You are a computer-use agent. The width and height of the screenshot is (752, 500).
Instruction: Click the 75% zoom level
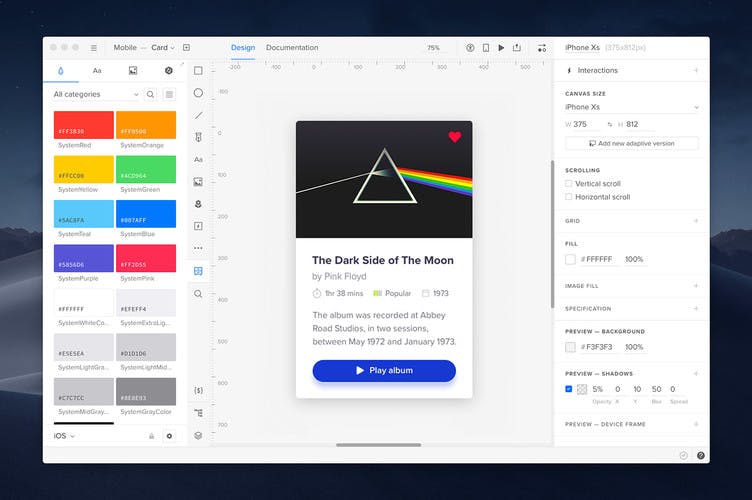pos(434,48)
